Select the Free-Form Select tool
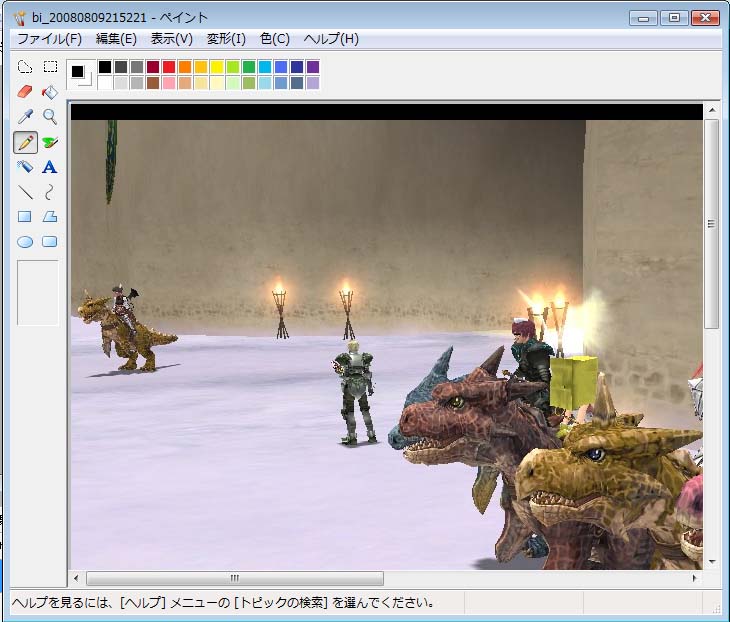The image size is (730, 622). point(25,67)
